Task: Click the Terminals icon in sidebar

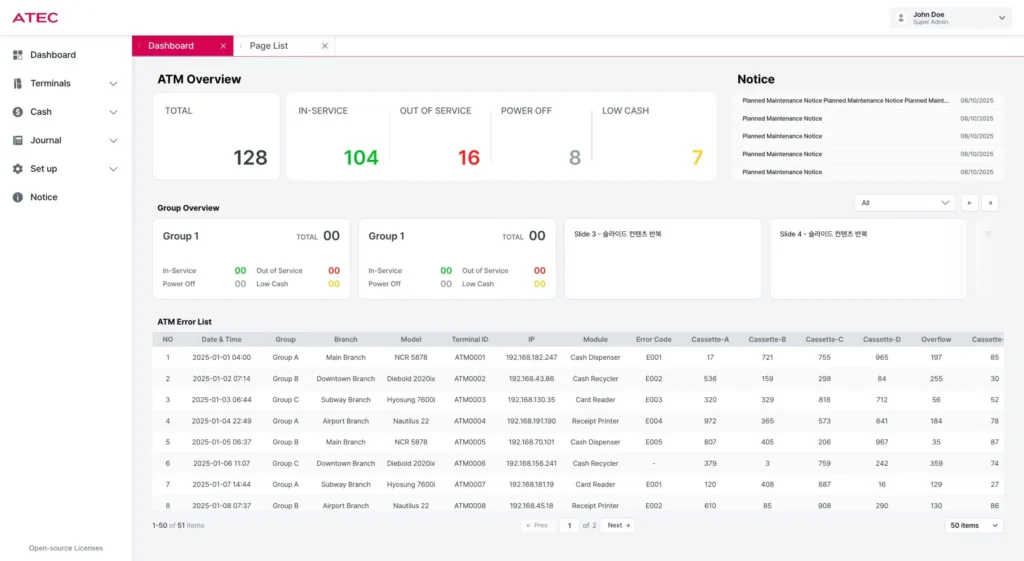Action: [18, 84]
